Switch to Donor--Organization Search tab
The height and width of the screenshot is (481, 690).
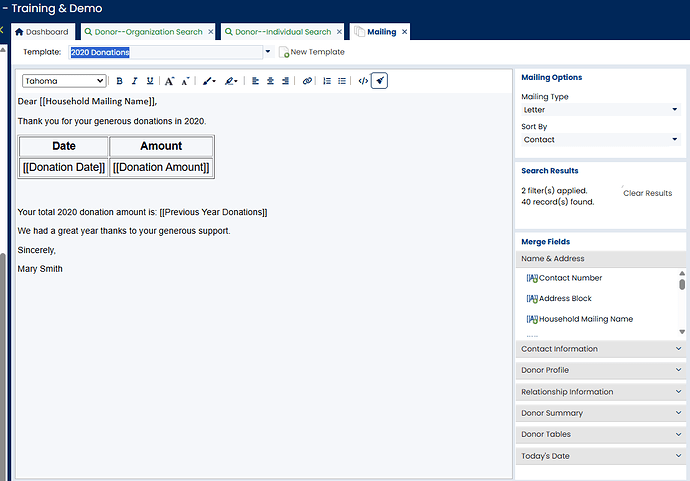point(148,32)
